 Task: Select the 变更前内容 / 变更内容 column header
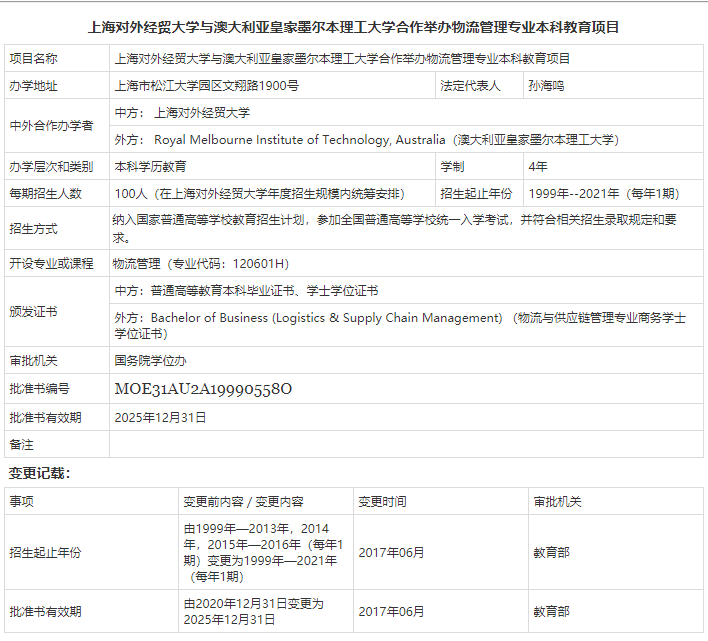[243, 502]
